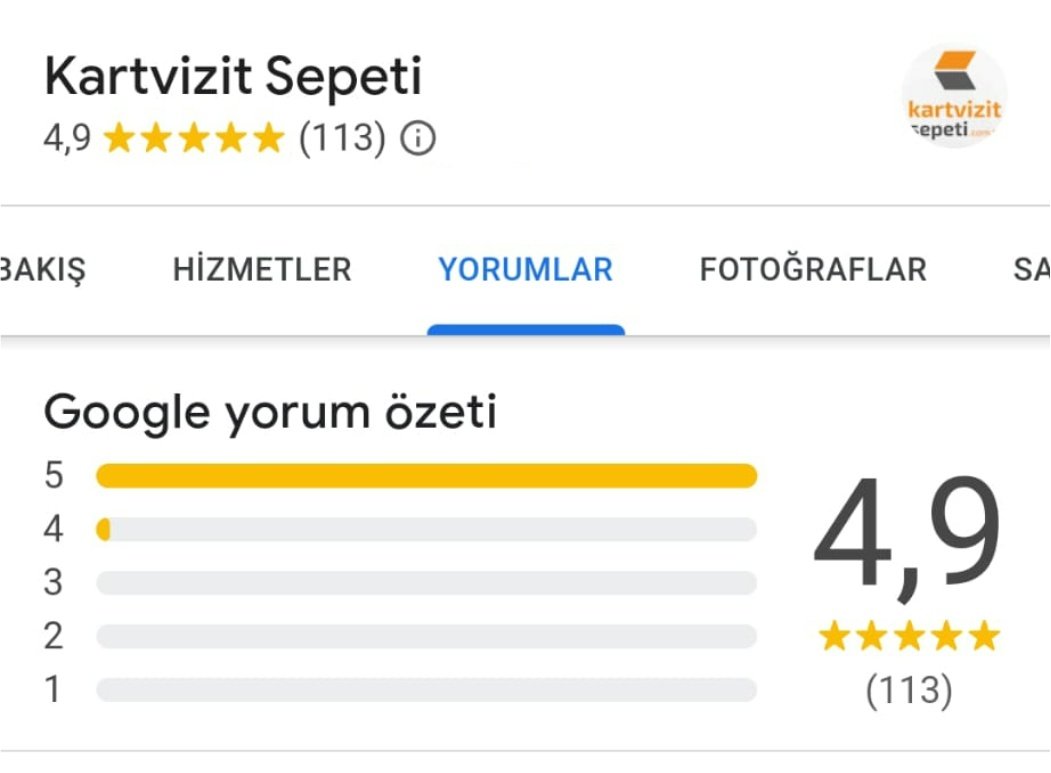Click the first star below the 4,9 summary
Image resolution: width=1051 pixels, height=773 pixels.
pos(833,633)
